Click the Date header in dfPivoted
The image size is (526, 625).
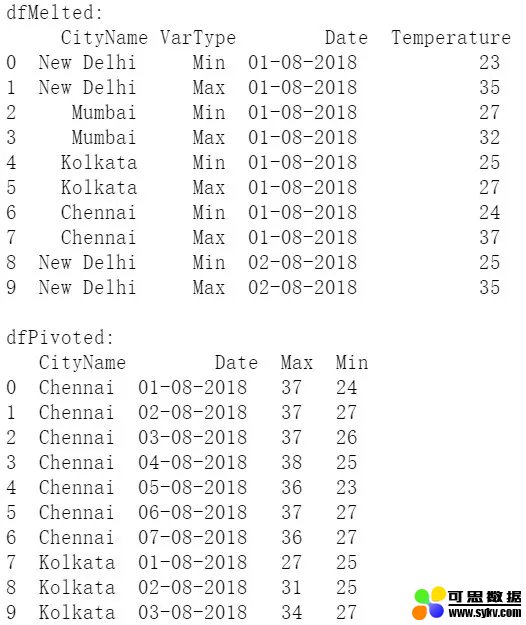(236, 363)
